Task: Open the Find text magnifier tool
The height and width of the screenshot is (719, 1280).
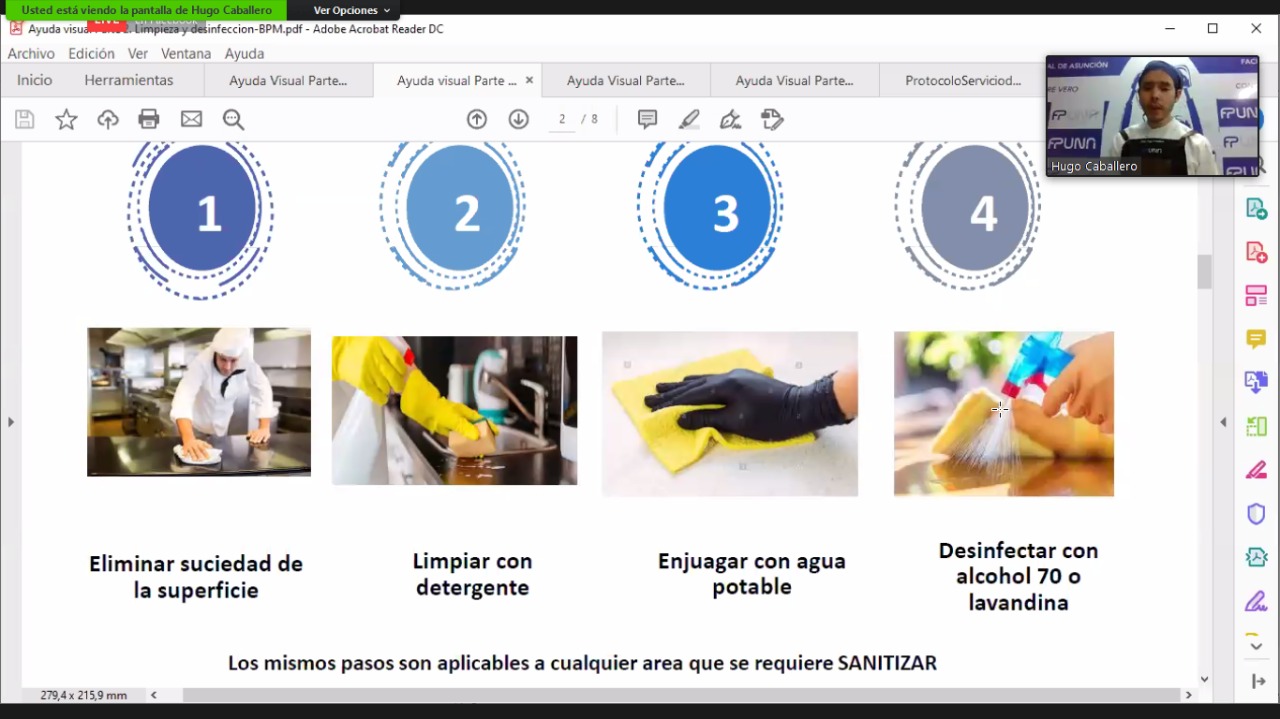Action: point(233,120)
